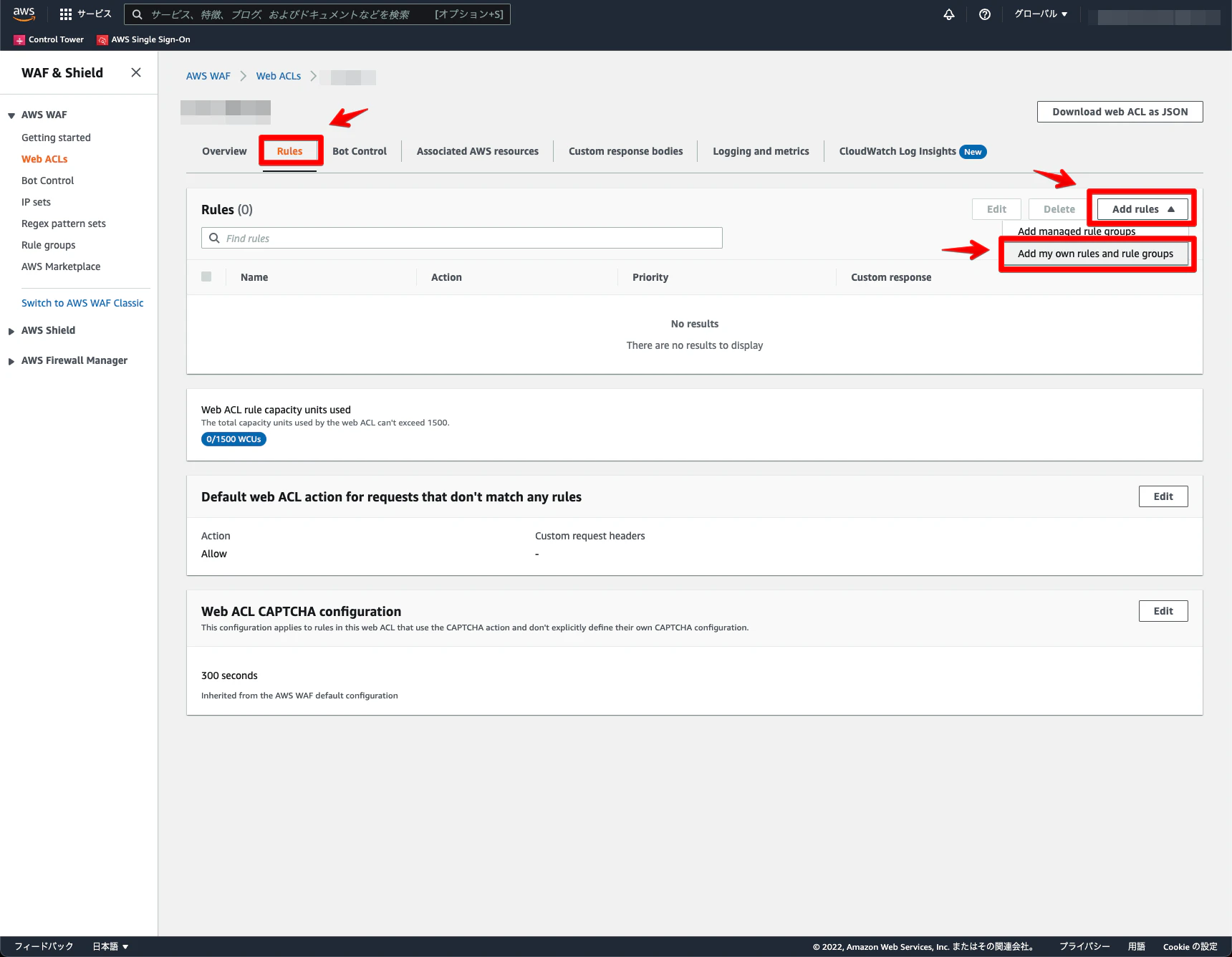Sort rules by Priority column
This screenshot has width=1232, height=957.
click(650, 277)
